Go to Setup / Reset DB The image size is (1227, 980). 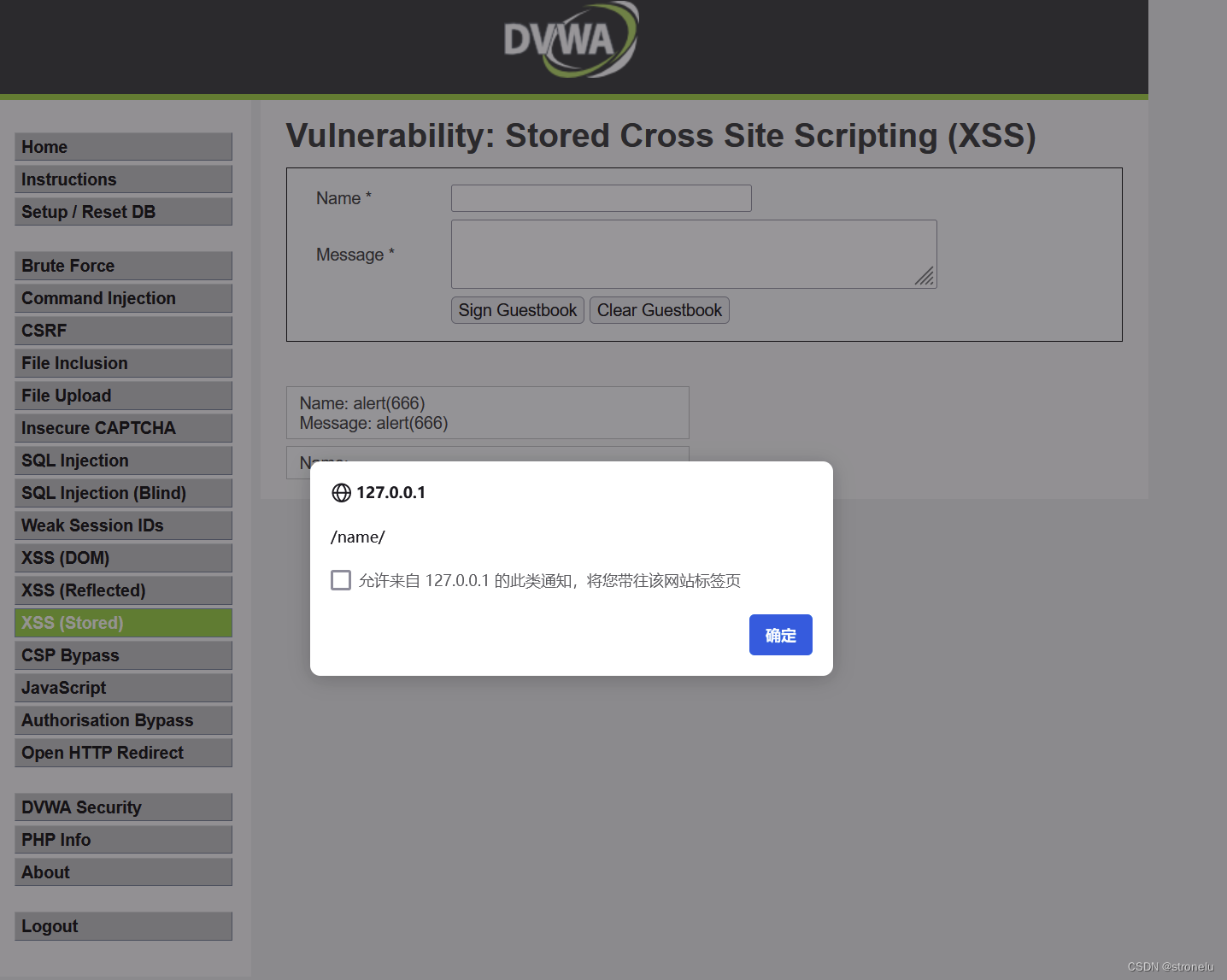[123, 212]
